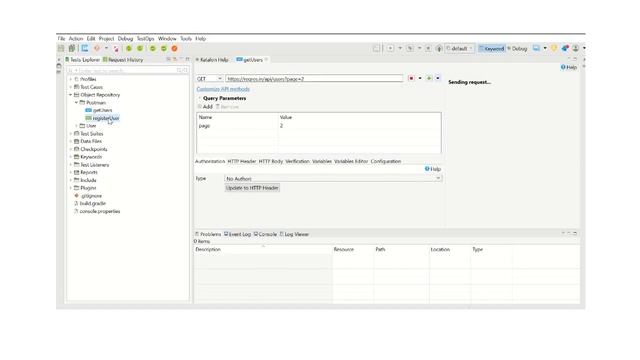Open the default profile dropdown
This screenshot has width=640, height=360.
[460, 49]
